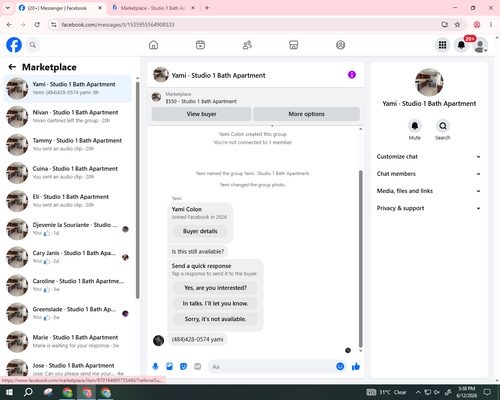Click sender avatar beside phone number message
The height and width of the screenshot is (400, 500).
point(158,340)
